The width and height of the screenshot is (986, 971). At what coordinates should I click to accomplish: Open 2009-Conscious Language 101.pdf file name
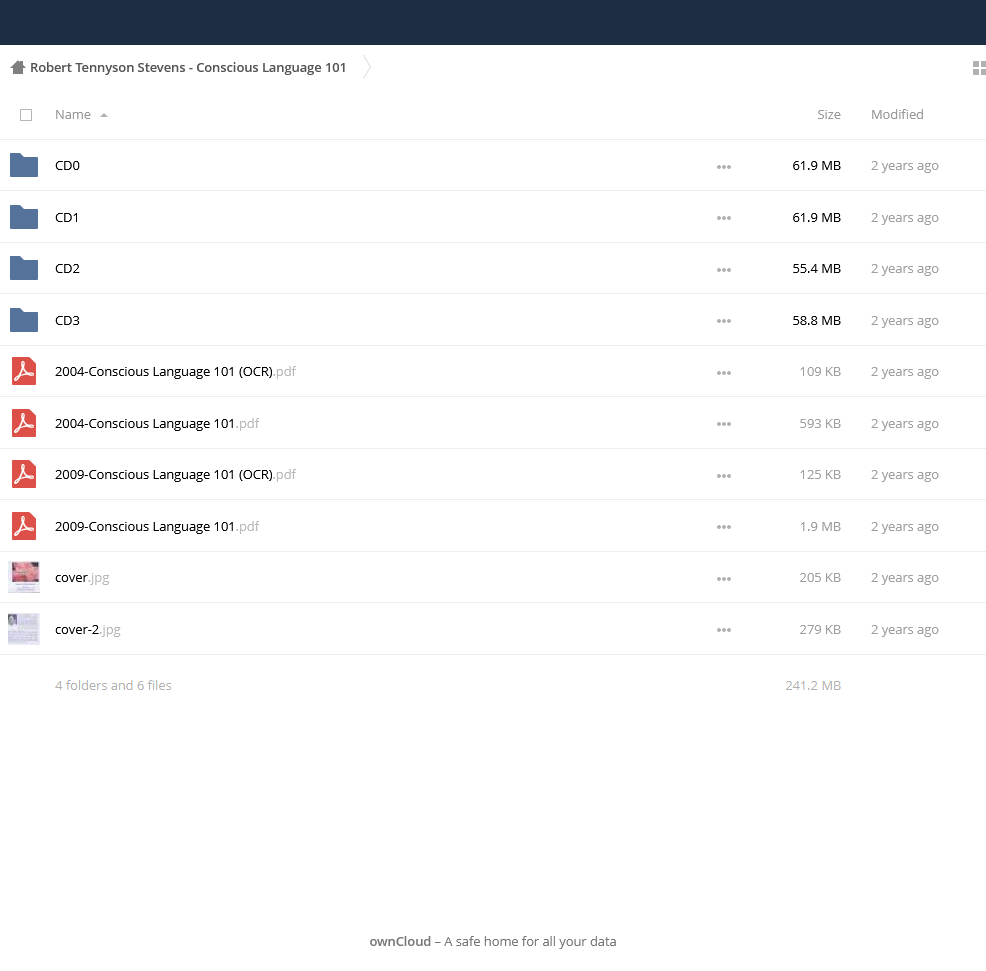pos(157,526)
